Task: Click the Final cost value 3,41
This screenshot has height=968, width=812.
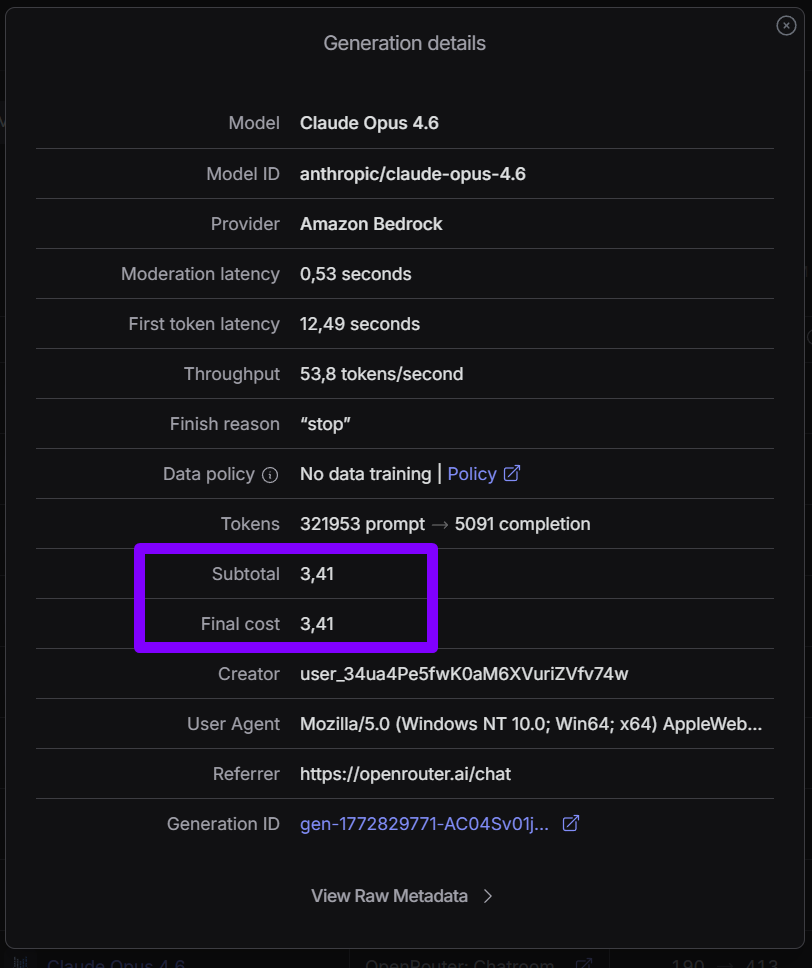Action: coord(317,624)
